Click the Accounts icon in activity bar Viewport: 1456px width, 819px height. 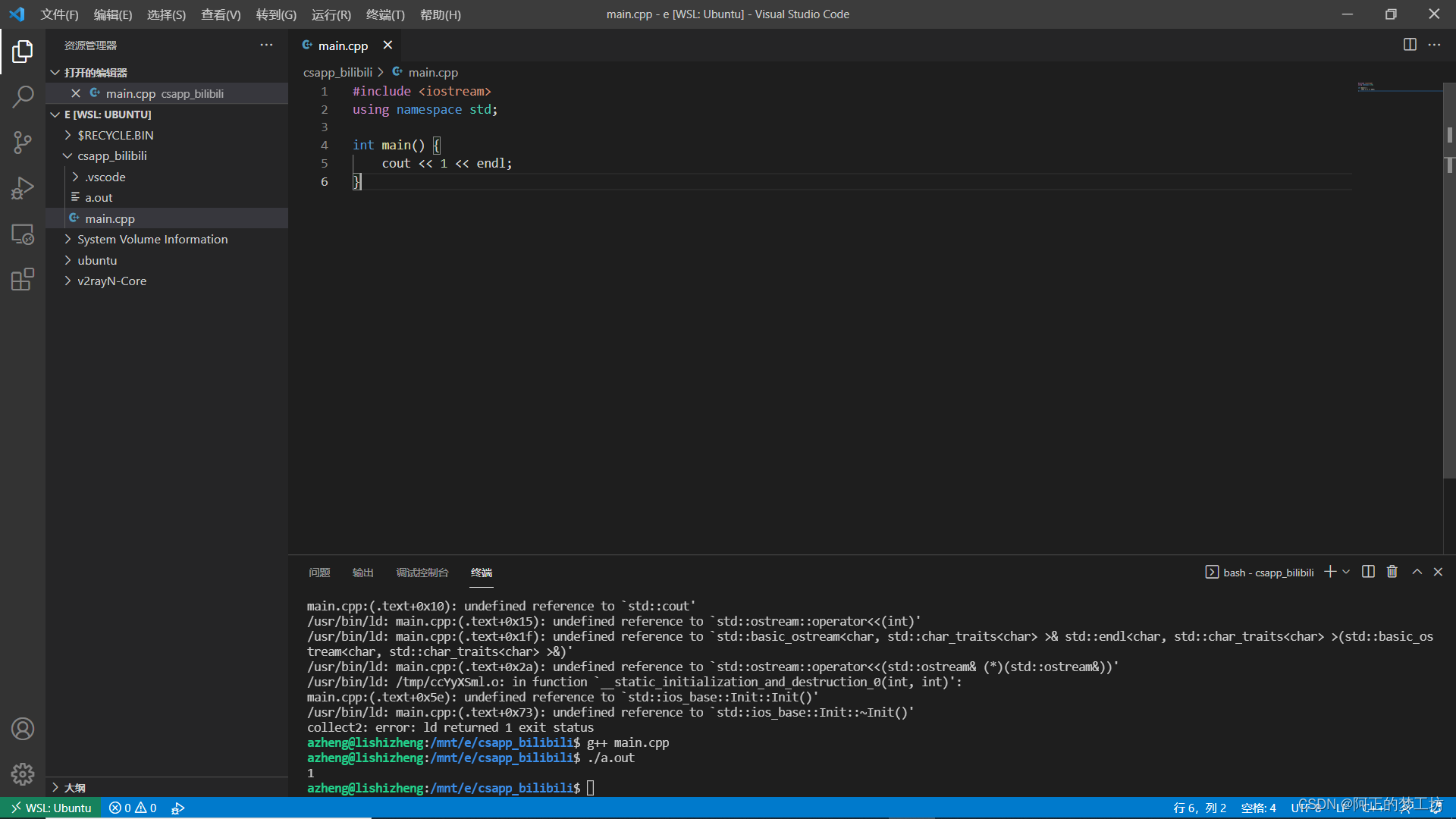[23, 729]
